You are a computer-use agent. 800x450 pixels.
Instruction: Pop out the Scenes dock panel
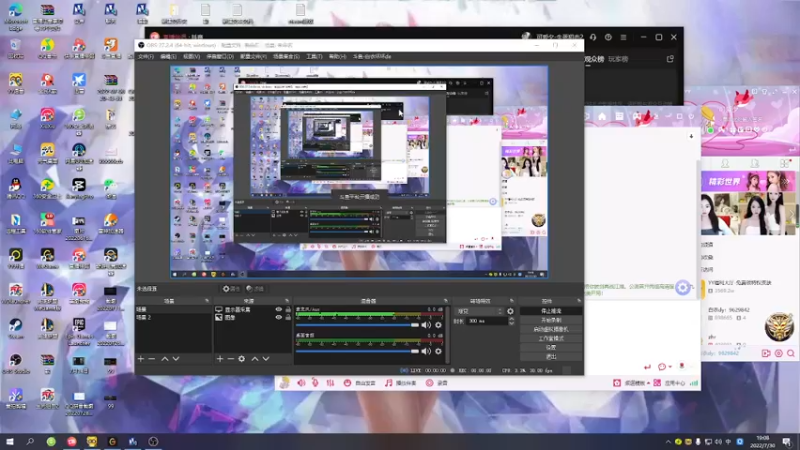pos(207,301)
